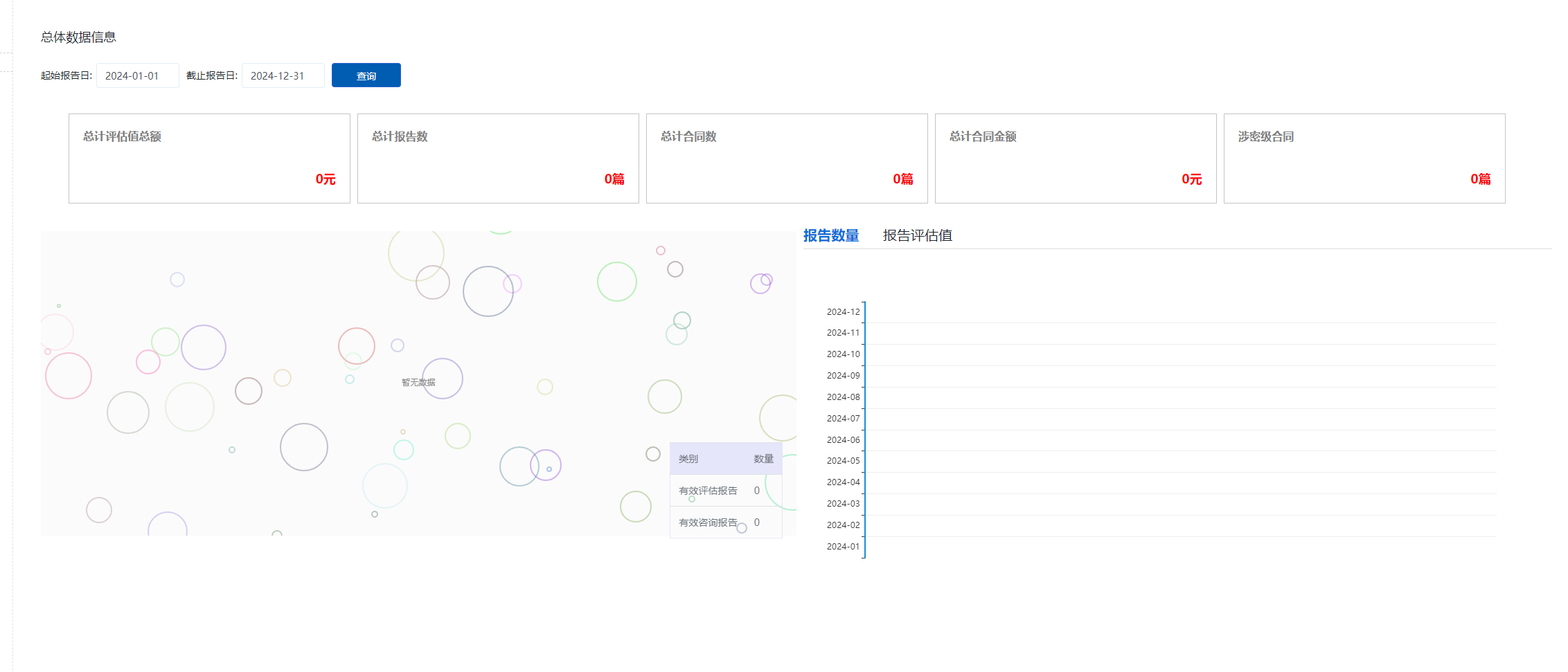1568x672 pixels.
Task: Select the 总计报告数 summary card
Action: pyautogui.click(x=498, y=158)
